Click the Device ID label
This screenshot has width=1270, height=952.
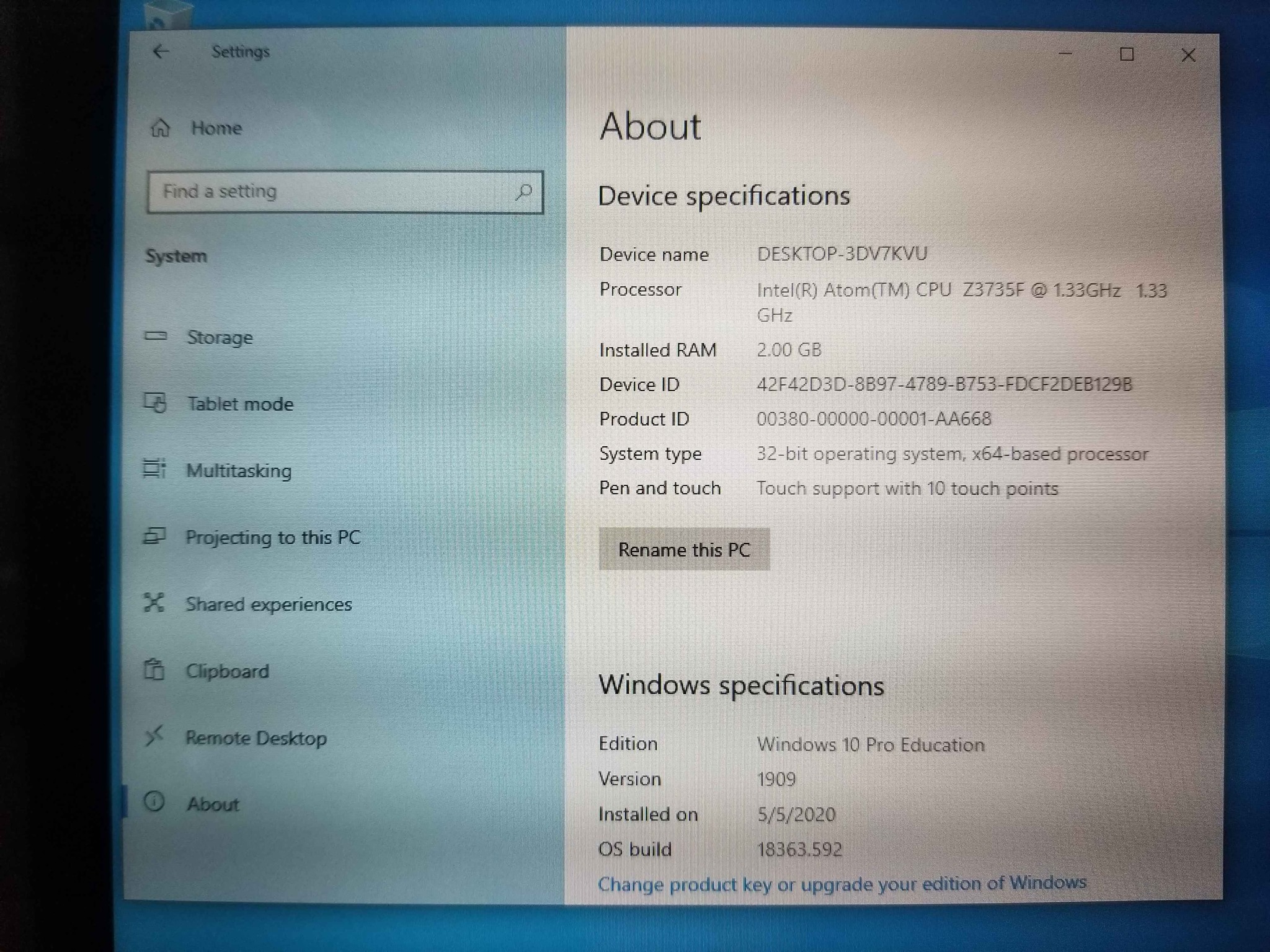639,385
